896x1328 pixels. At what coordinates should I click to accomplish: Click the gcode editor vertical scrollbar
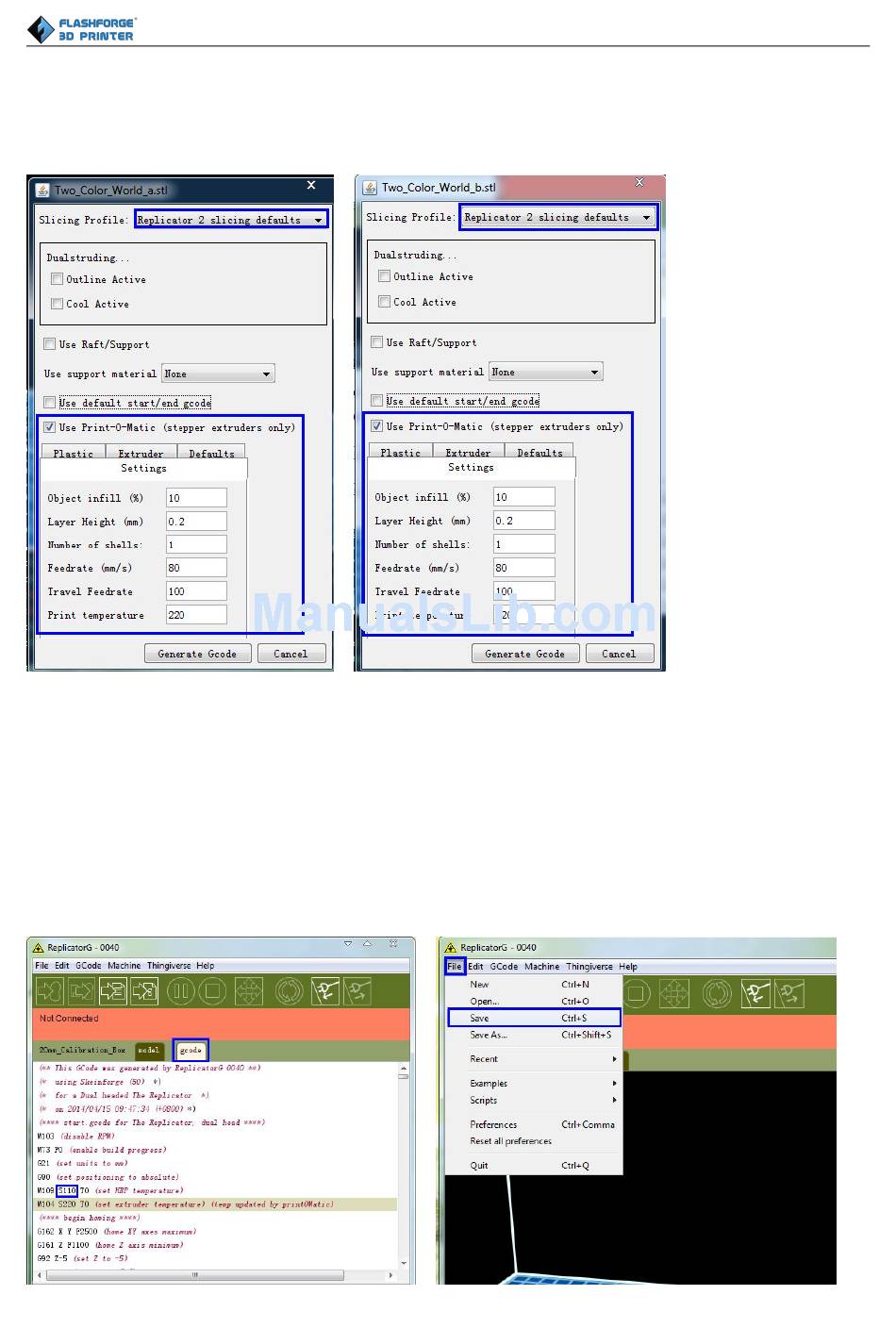click(x=404, y=1166)
